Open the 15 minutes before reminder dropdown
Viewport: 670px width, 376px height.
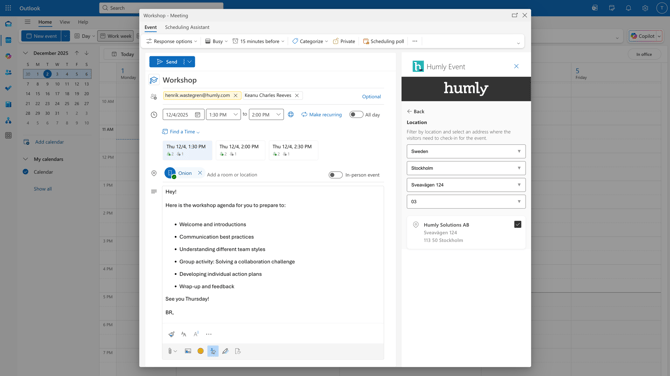(258, 41)
